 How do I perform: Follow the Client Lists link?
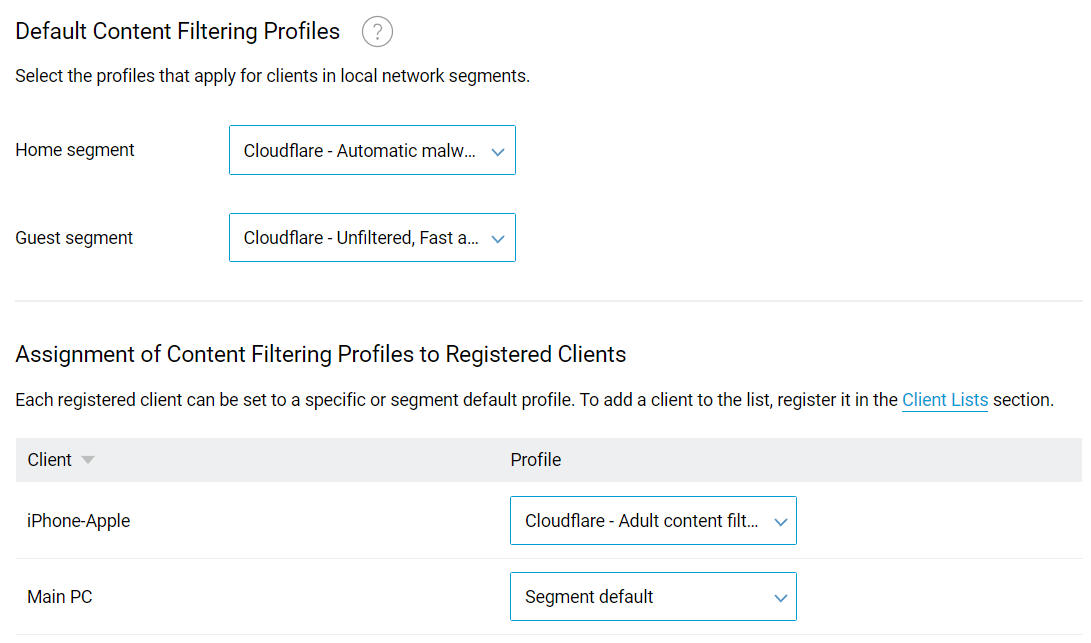[944, 400]
